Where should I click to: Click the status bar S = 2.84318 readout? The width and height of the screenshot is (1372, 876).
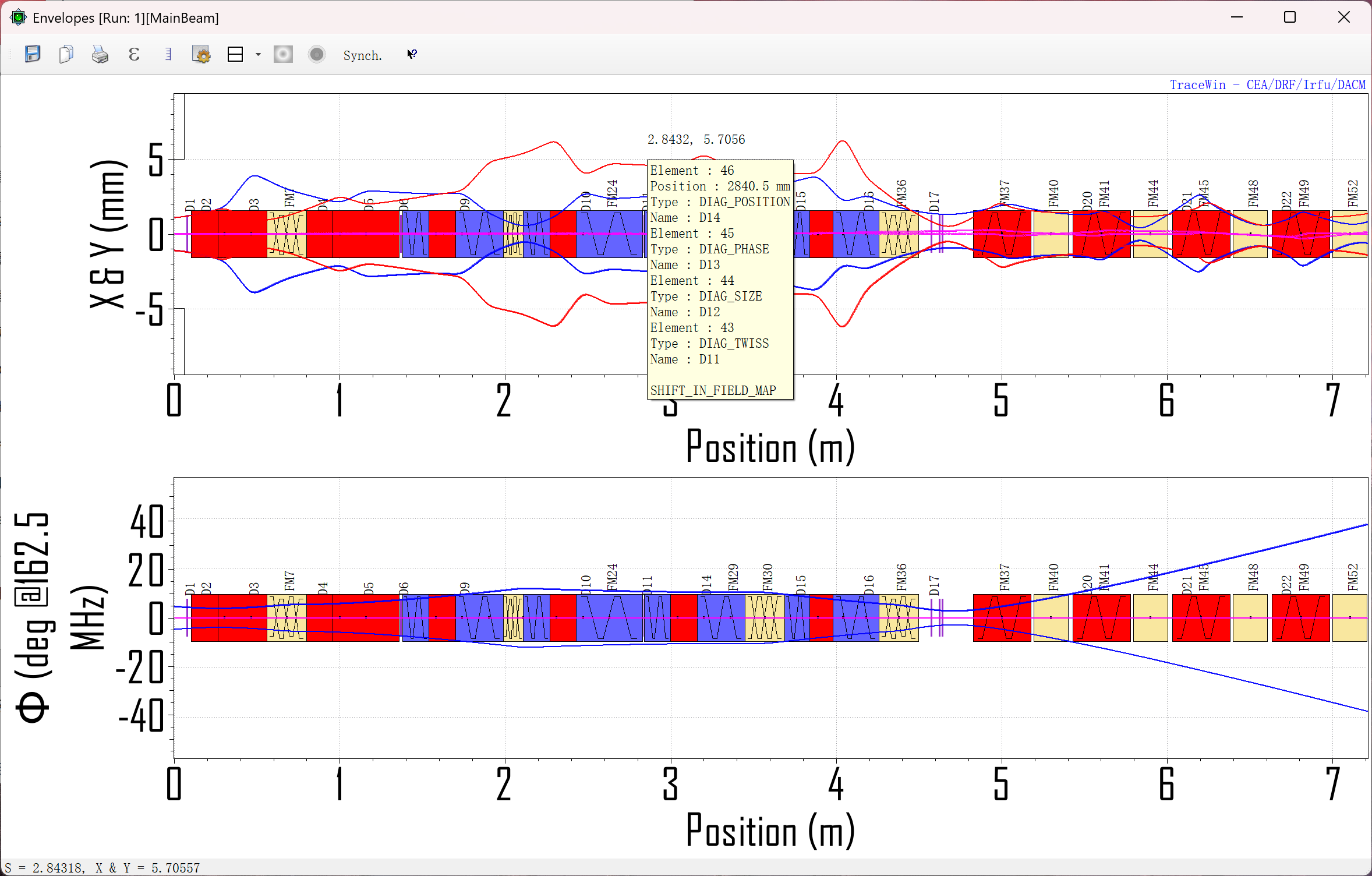click(x=102, y=868)
